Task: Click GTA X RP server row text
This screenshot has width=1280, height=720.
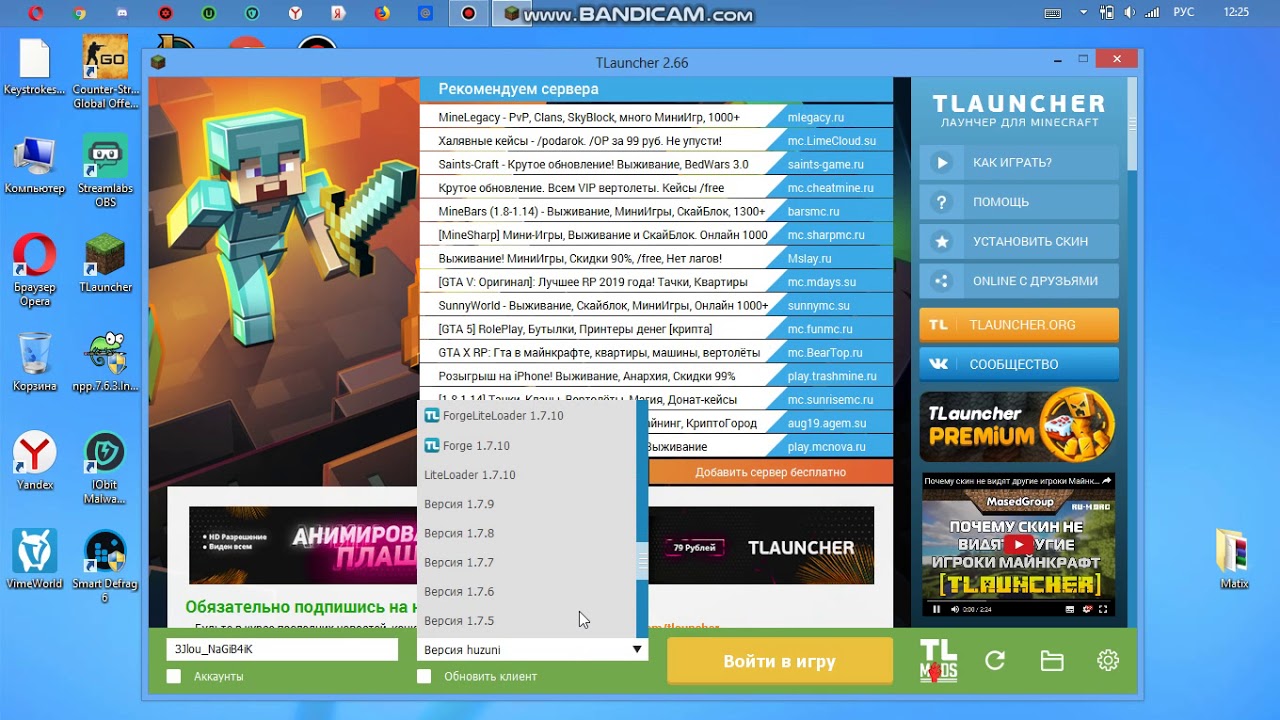Action: click(599, 353)
